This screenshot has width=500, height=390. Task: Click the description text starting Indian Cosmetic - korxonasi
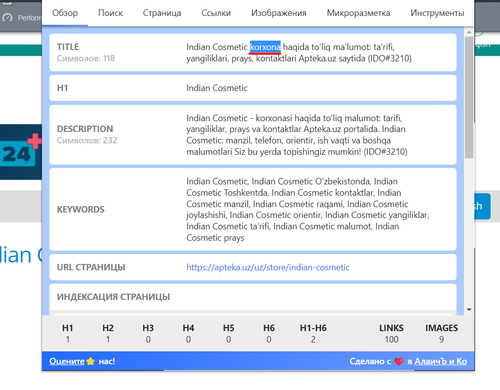point(297,135)
